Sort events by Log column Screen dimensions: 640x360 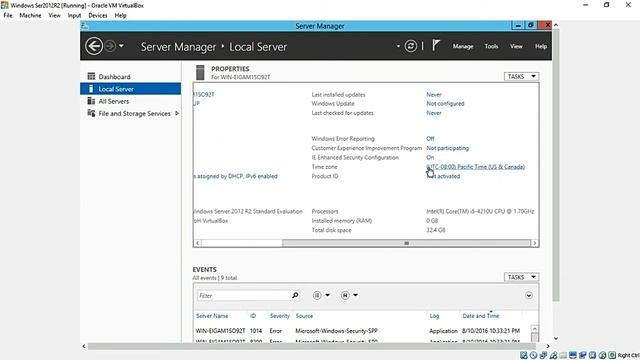(x=434, y=316)
